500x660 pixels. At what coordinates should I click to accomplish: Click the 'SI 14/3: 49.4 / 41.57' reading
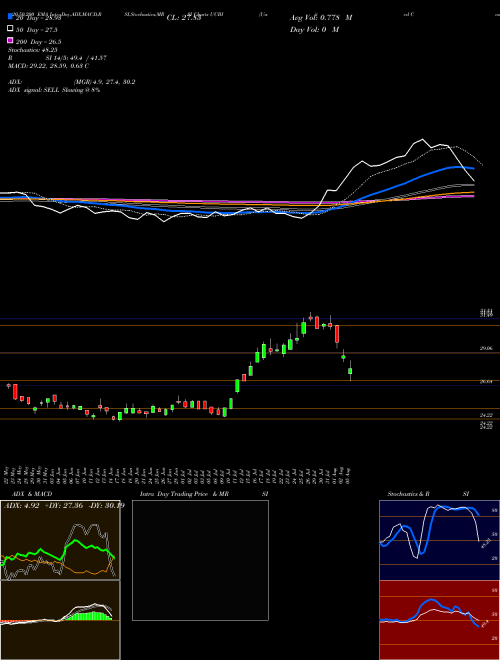pos(75,58)
